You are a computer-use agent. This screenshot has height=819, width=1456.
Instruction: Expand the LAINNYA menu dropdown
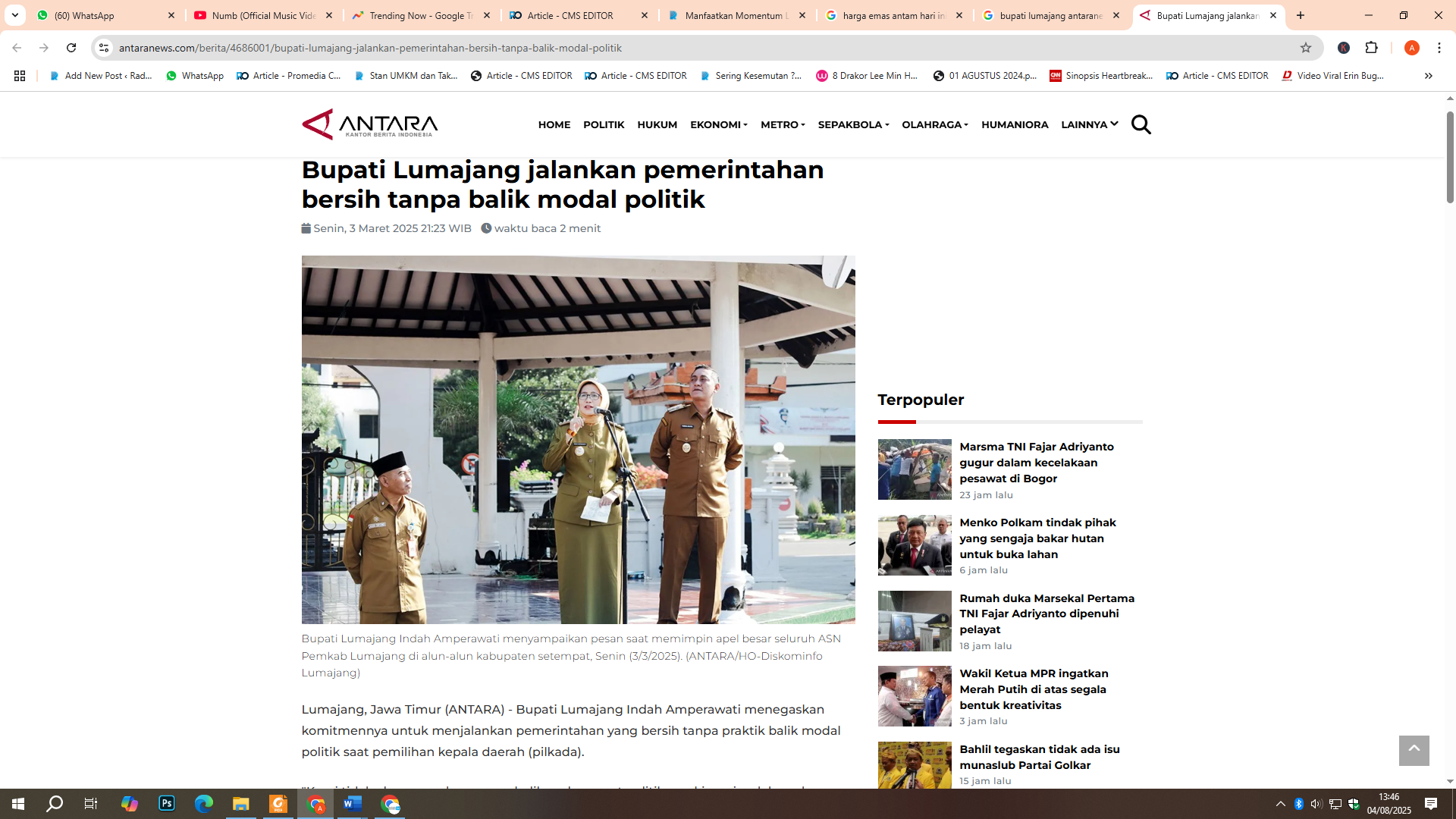tap(1089, 124)
